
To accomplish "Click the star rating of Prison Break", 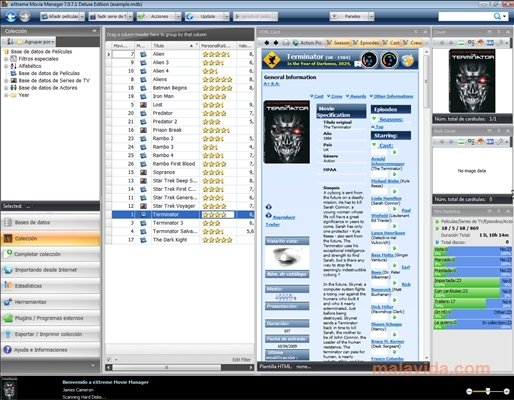I will tap(216, 130).
